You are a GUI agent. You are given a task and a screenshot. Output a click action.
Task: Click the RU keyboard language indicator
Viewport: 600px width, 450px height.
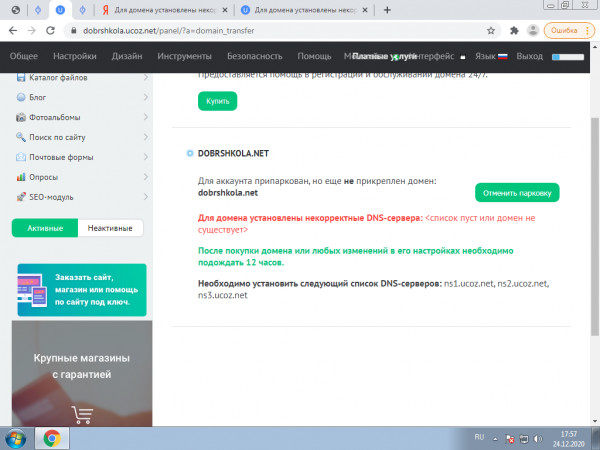[479, 437]
